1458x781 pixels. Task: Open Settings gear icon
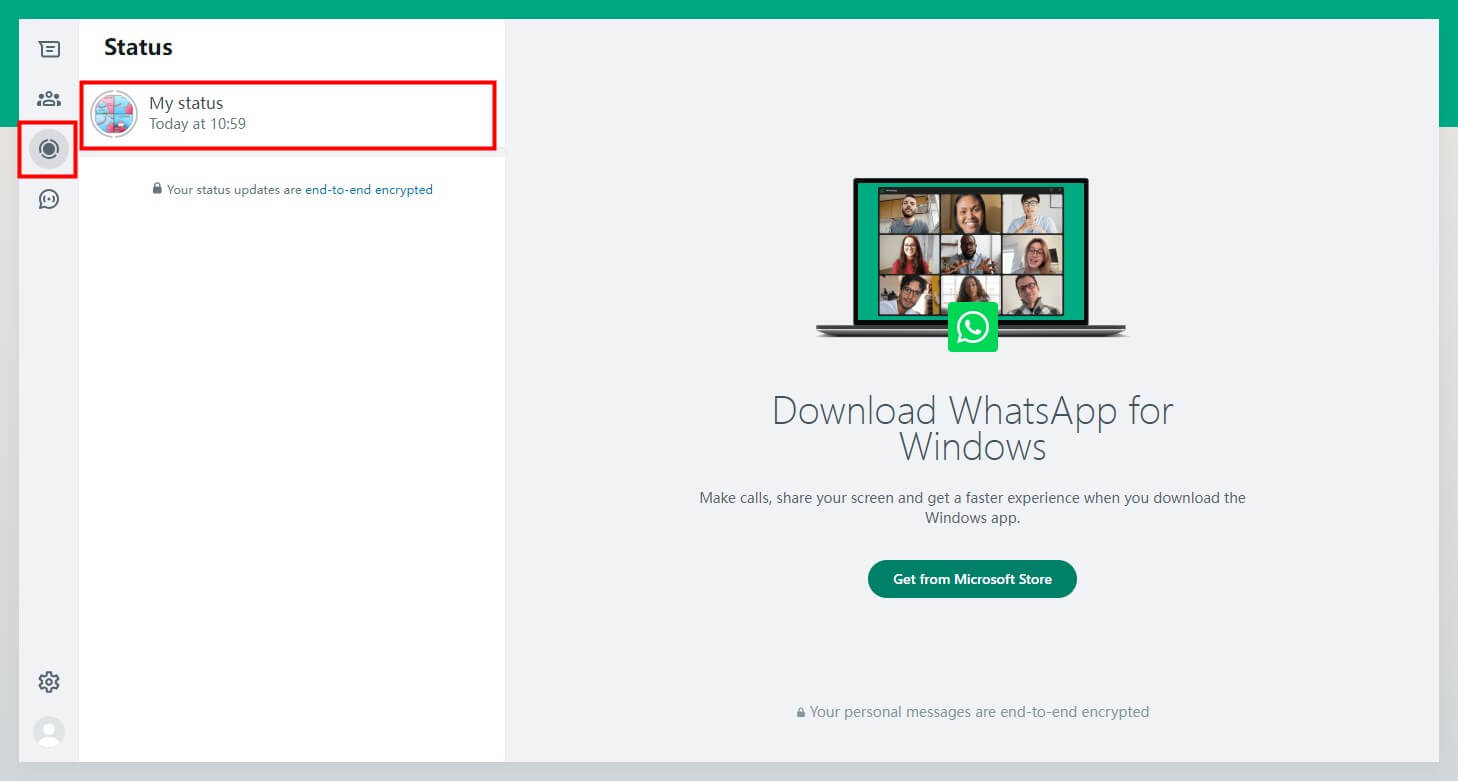click(x=49, y=682)
